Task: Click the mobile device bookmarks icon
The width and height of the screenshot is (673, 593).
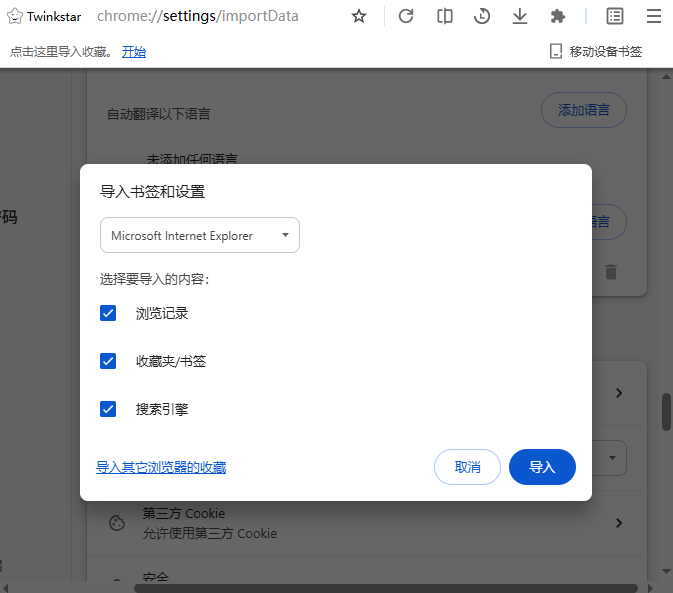Action: (x=556, y=51)
